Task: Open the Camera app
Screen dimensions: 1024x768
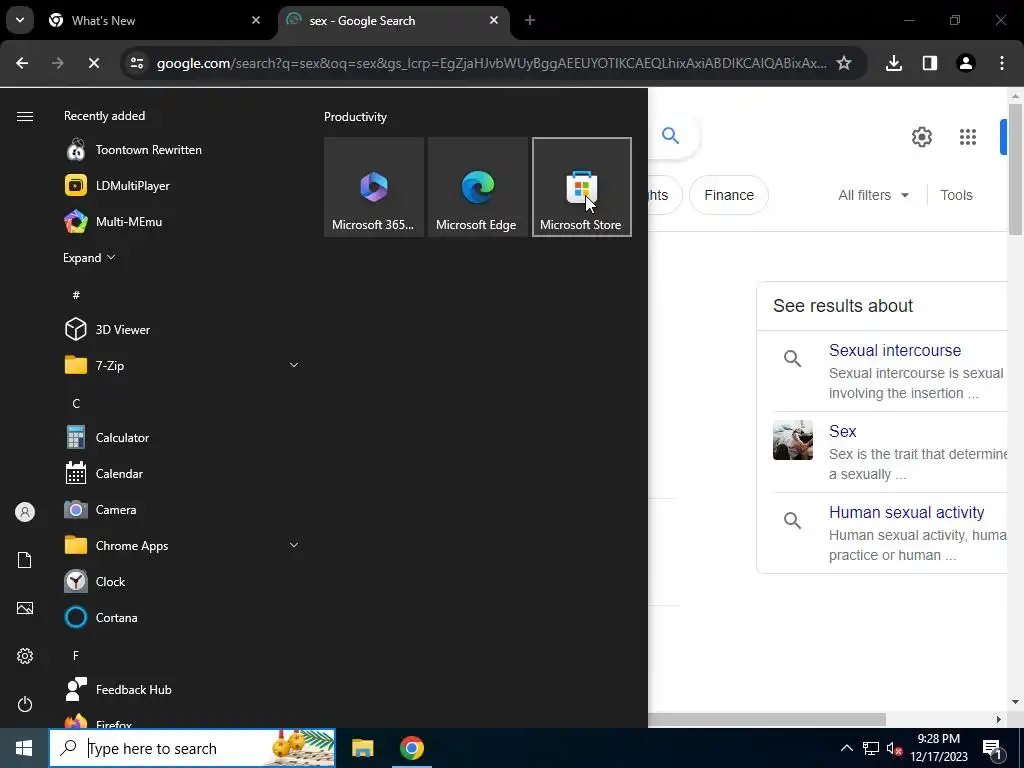Action: coord(181,509)
